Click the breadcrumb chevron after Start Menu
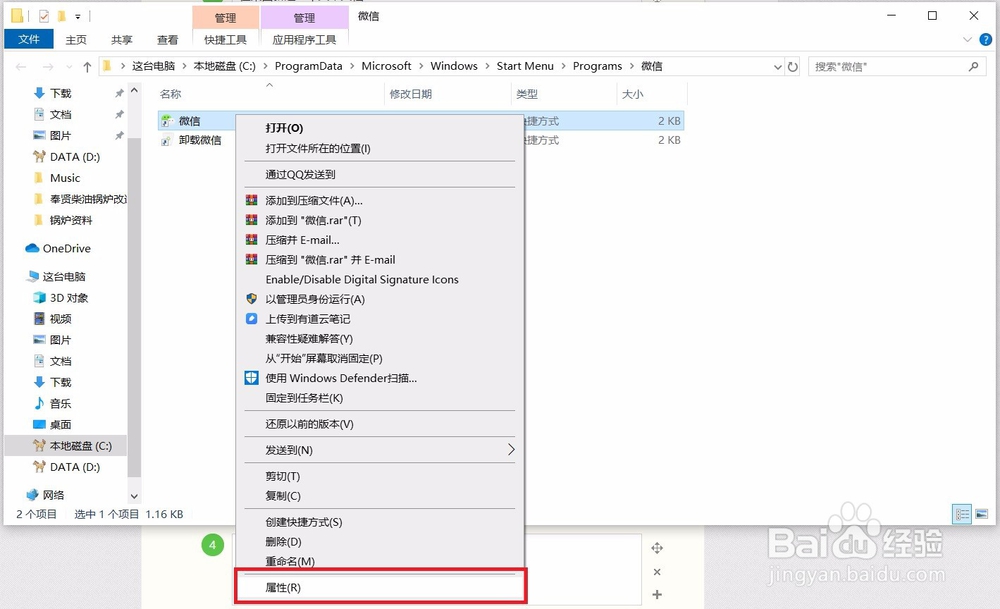 pyautogui.click(x=563, y=66)
